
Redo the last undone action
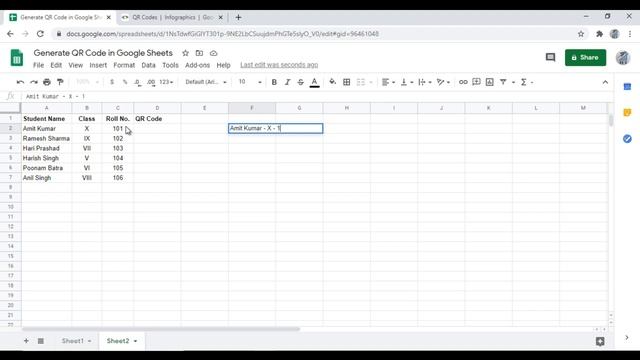(34, 82)
